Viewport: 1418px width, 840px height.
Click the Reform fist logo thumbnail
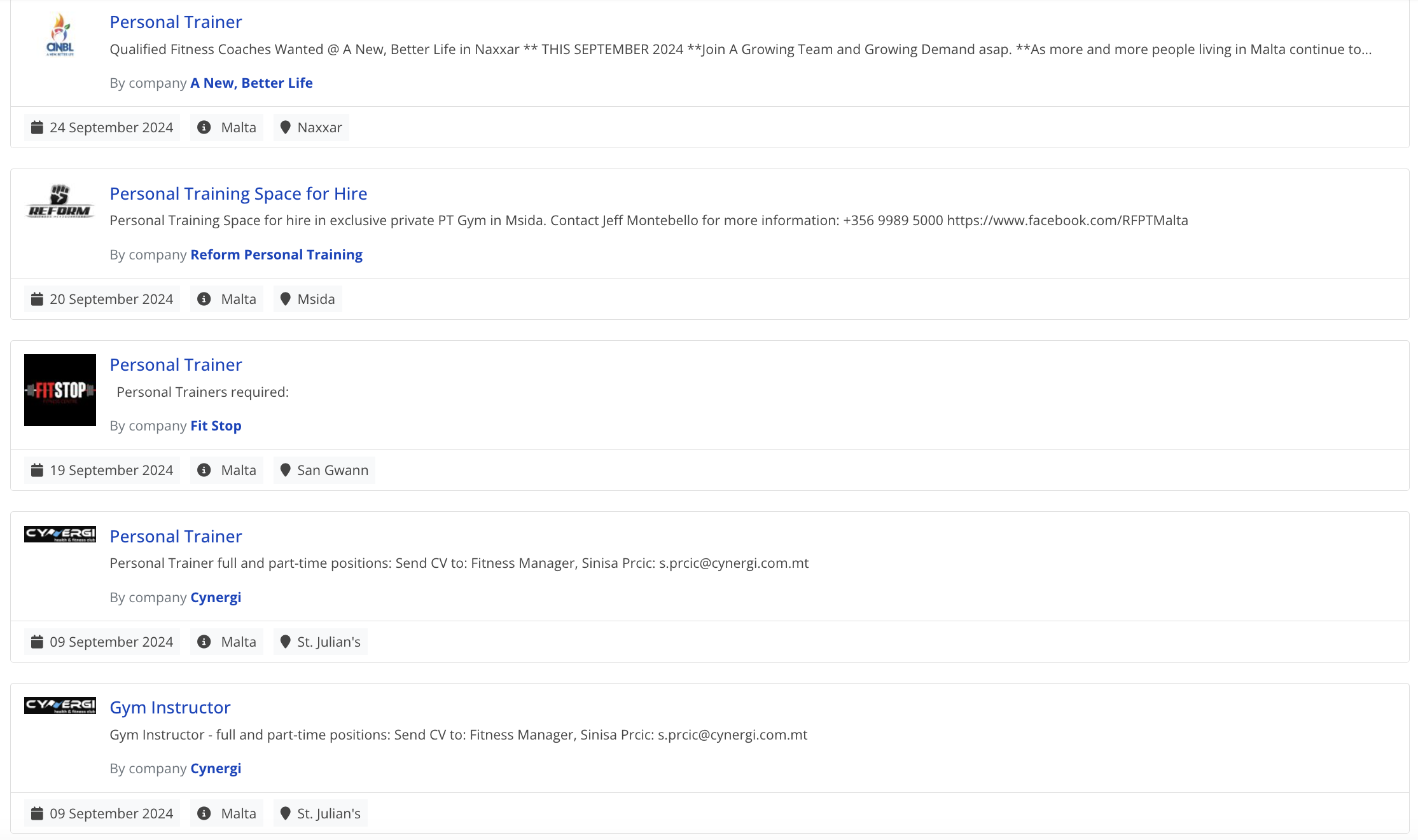(60, 202)
